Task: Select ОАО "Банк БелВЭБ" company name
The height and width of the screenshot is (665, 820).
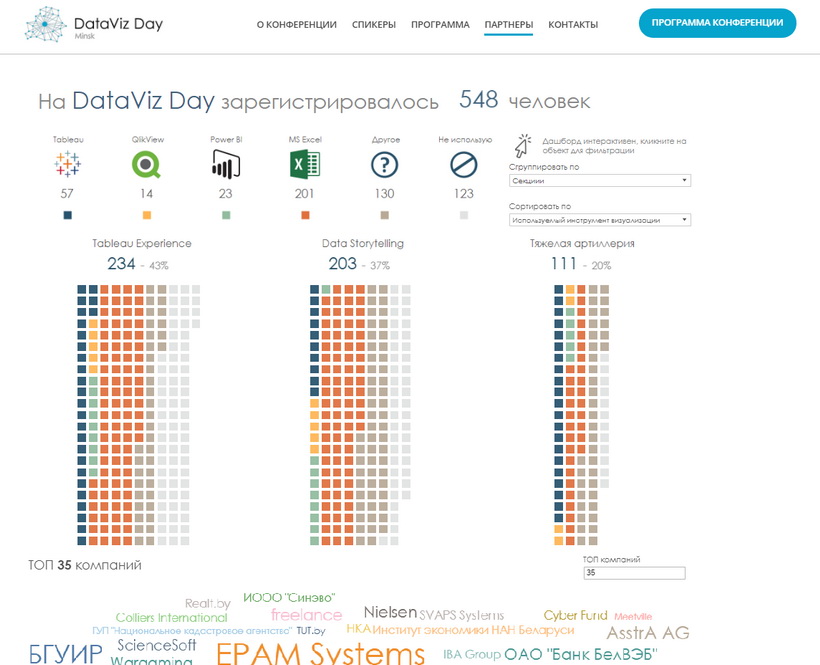Action: 580,654
